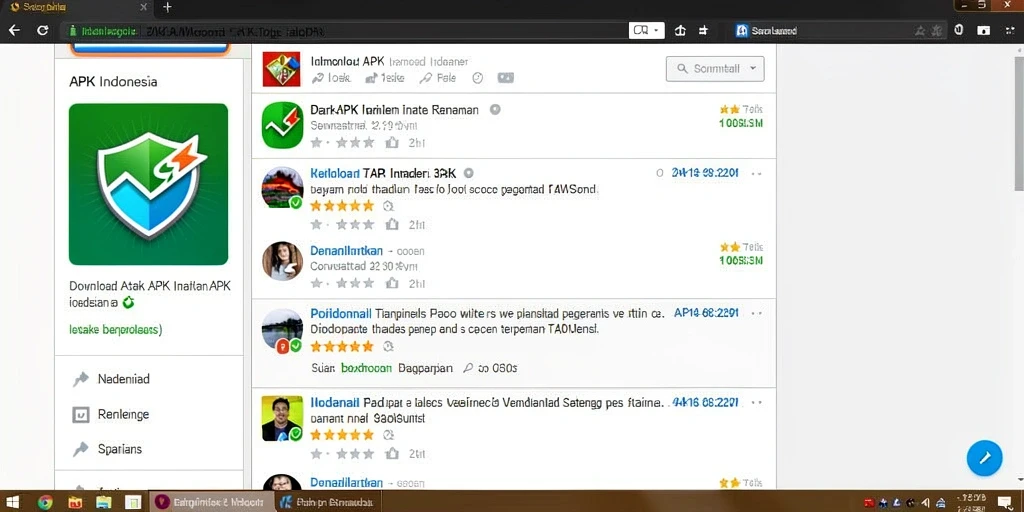Open the Poiidonnall post title link
The height and width of the screenshot is (512, 1024).
(x=341, y=313)
